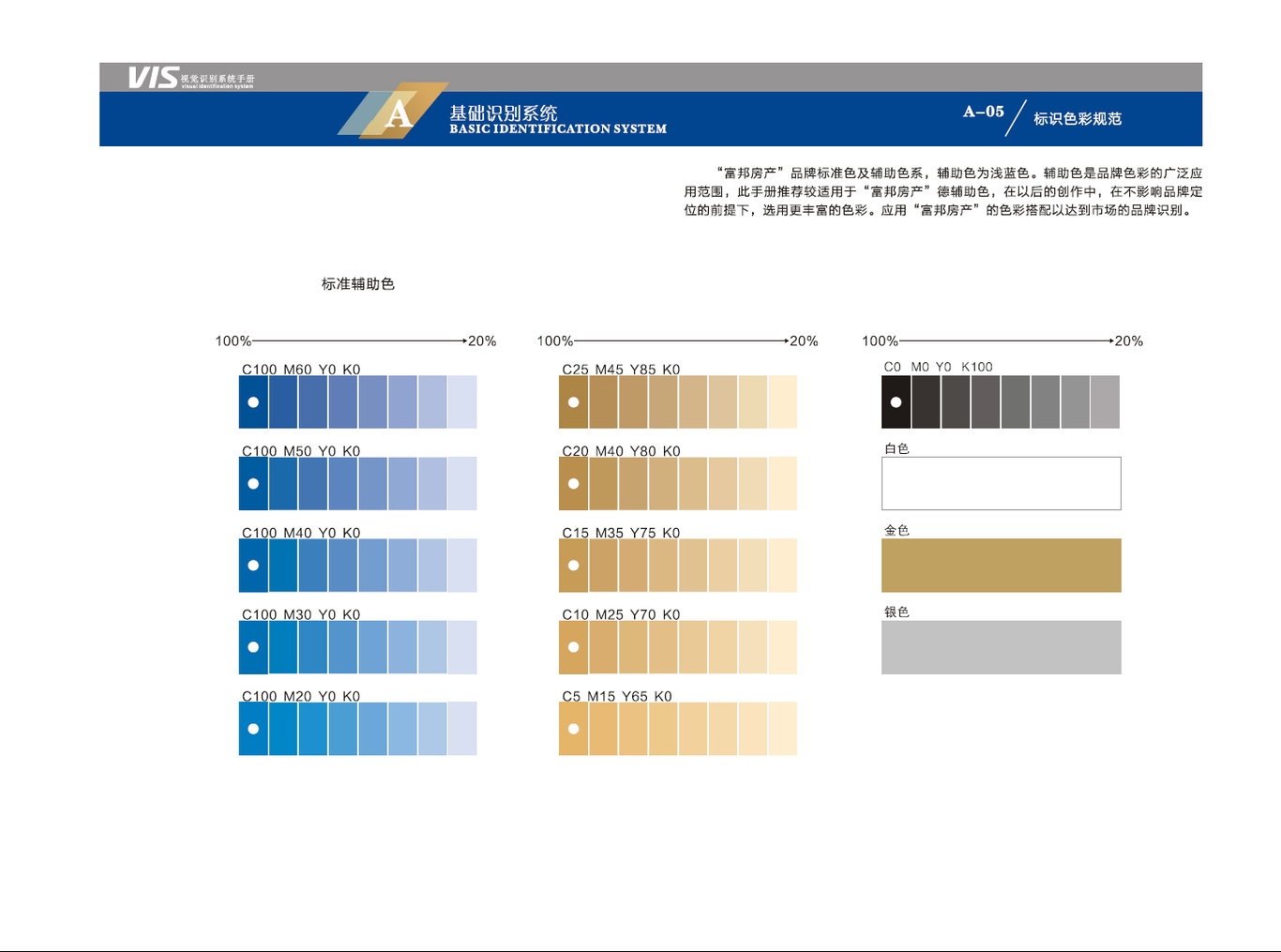Choose the dotted swatch in the C10 M25 Y70 K0 row
This screenshot has height=952, width=1281.
[573, 647]
